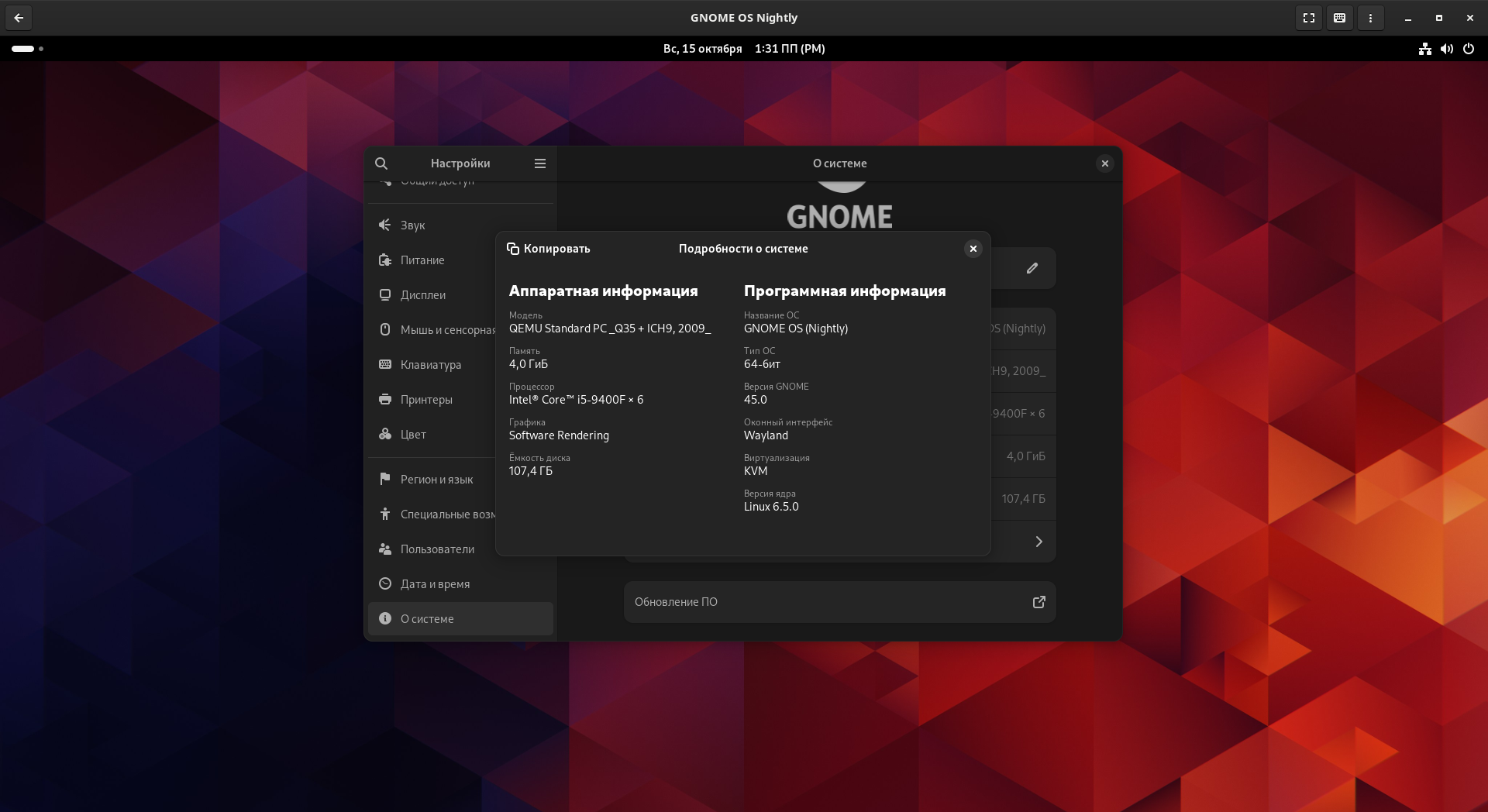Click the mouse icon in sidebar
1488x812 pixels.
tap(385, 329)
